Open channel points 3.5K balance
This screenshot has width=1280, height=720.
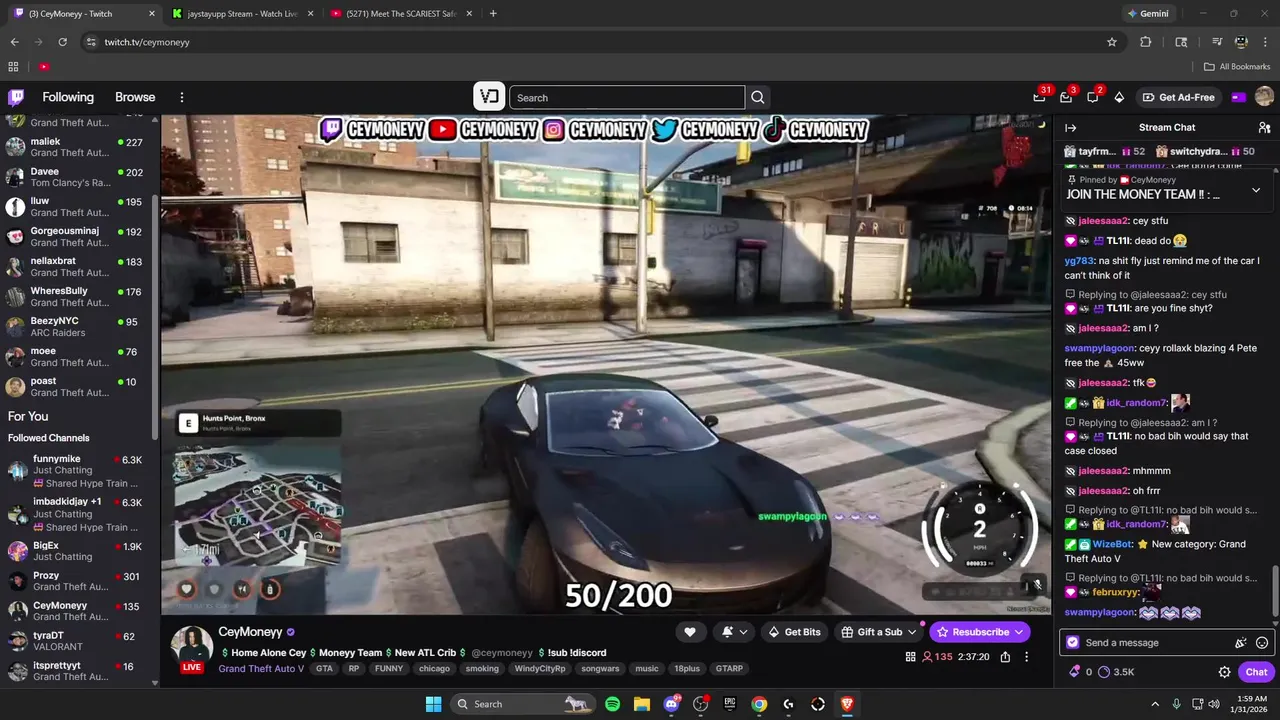pyautogui.click(x=1116, y=672)
